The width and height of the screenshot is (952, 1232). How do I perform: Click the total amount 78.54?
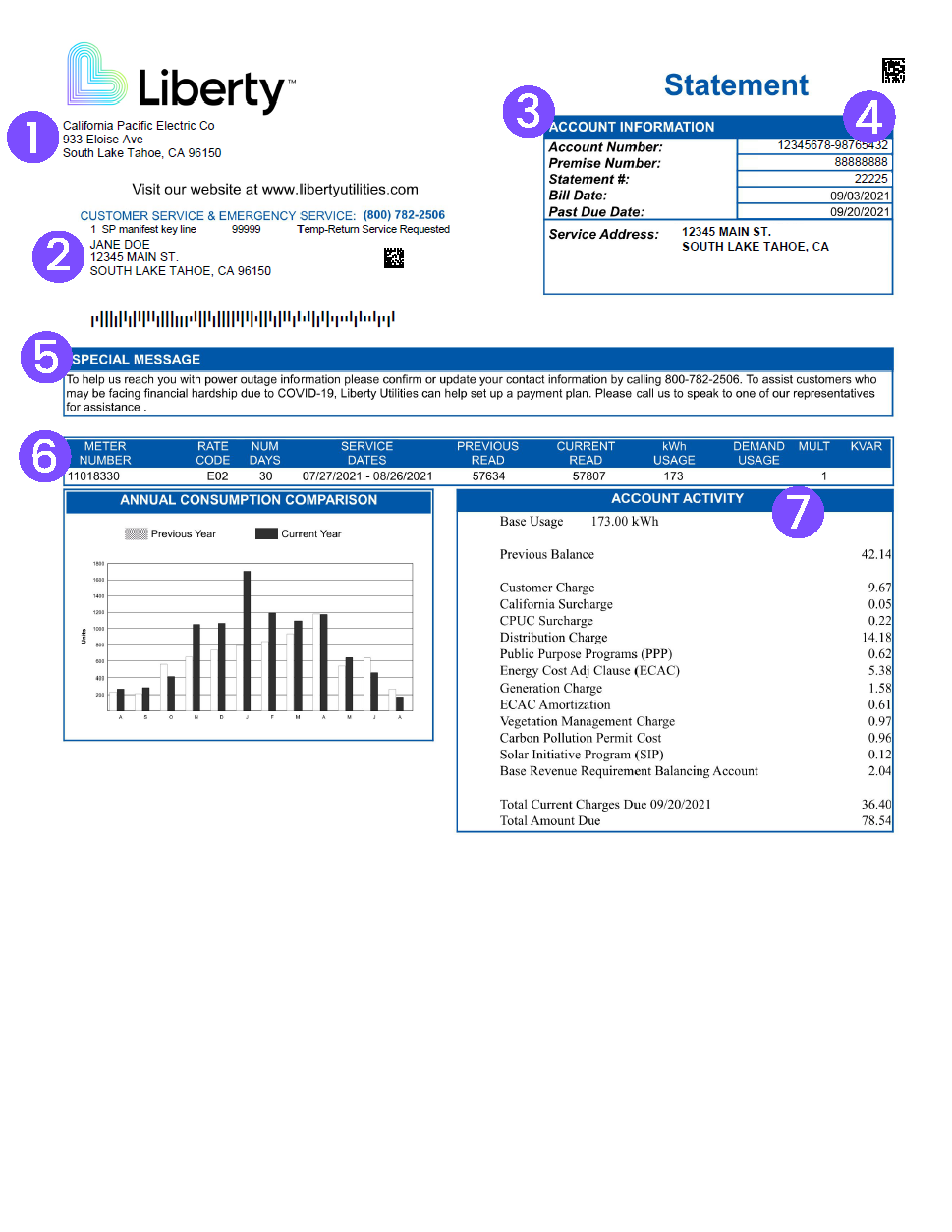click(x=876, y=821)
